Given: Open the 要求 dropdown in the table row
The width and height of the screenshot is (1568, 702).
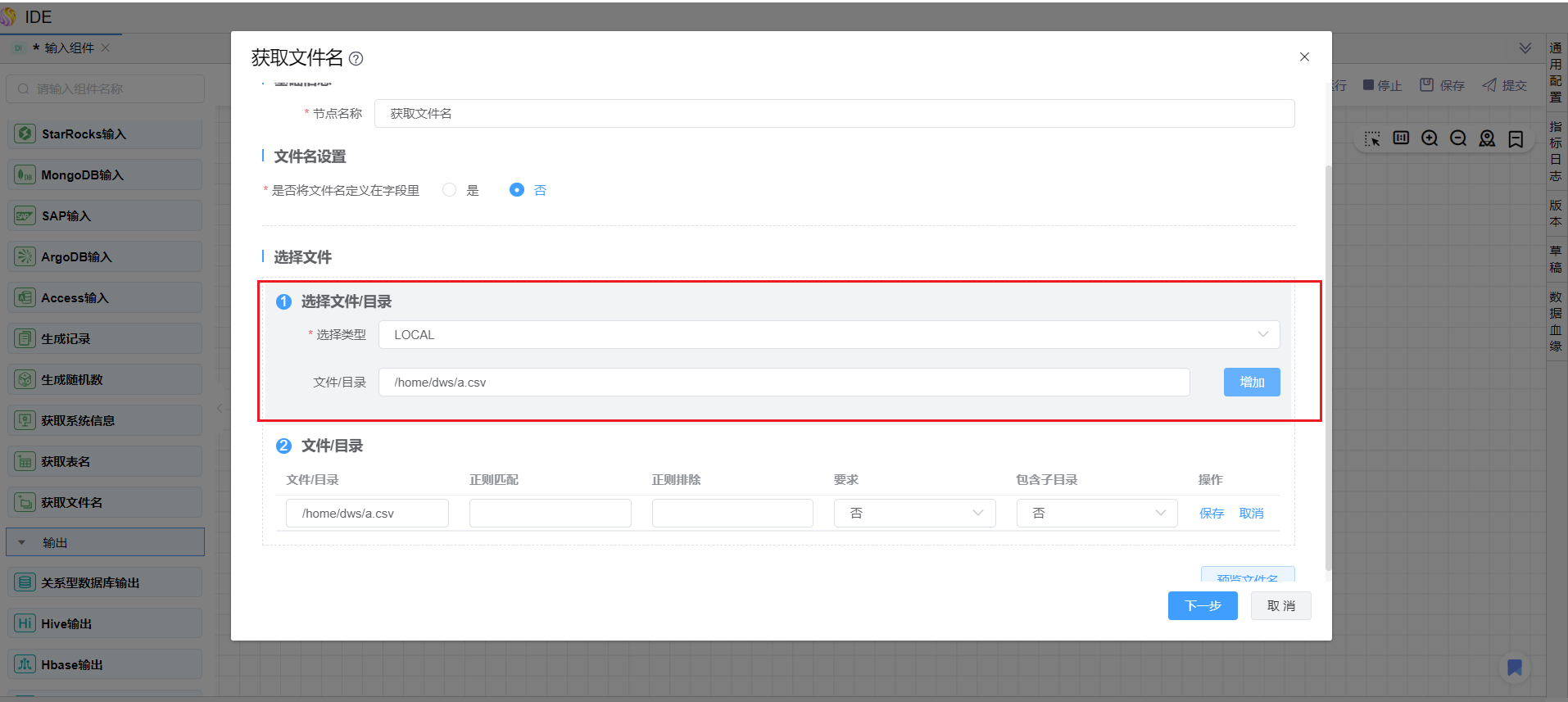Looking at the screenshot, I should click(914, 513).
